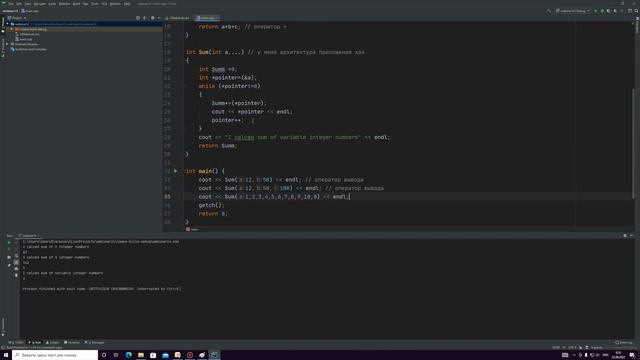640x360 pixels.
Task: Click the editor vertical scrollbar
Action: point(633,143)
